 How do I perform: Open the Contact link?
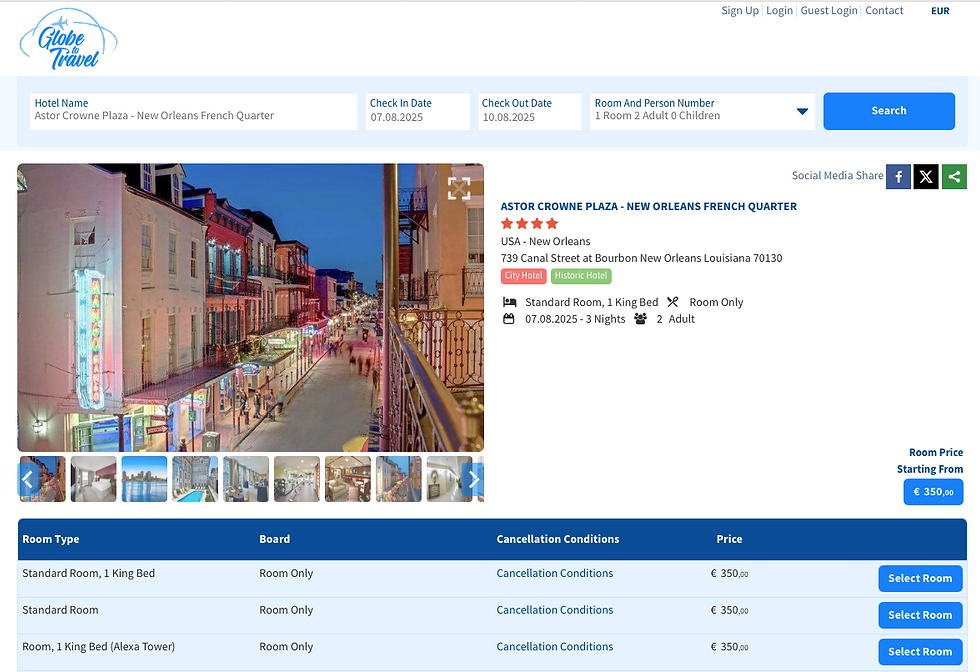click(x=884, y=11)
